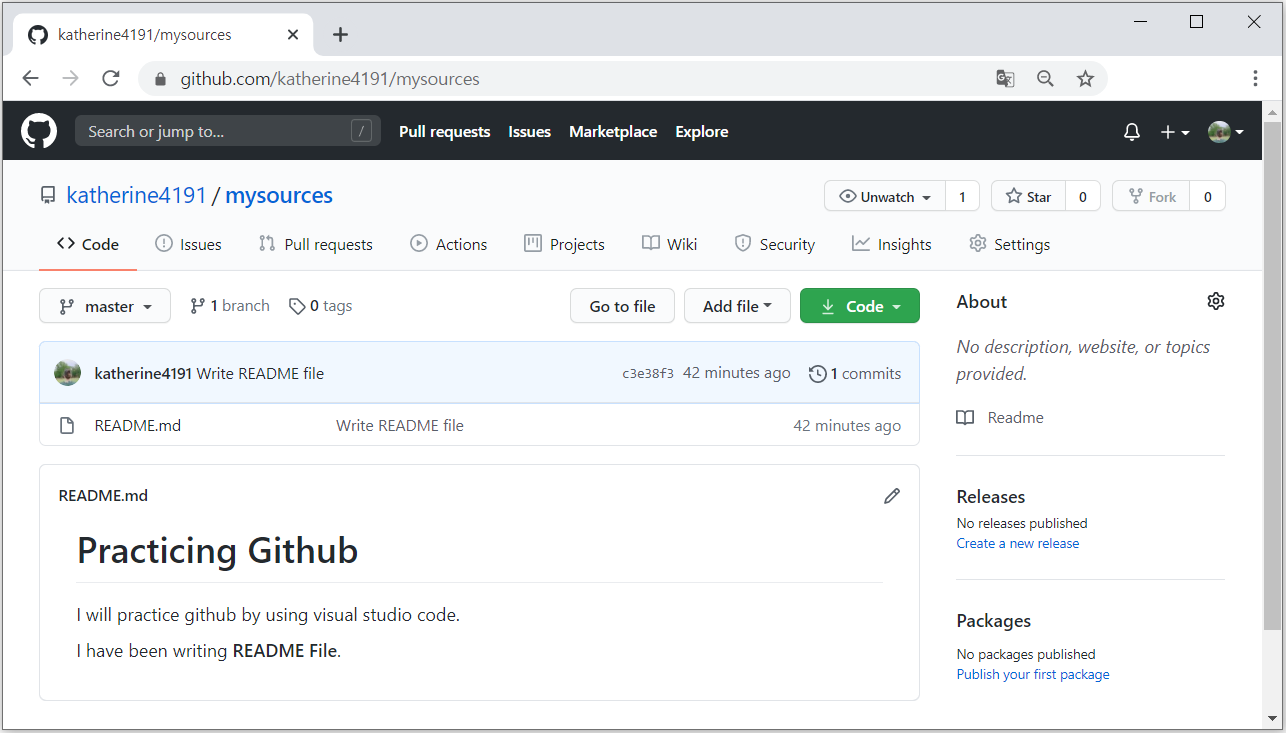Click the site lock icon in address bar
The image size is (1286, 733).
tap(160, 79)
